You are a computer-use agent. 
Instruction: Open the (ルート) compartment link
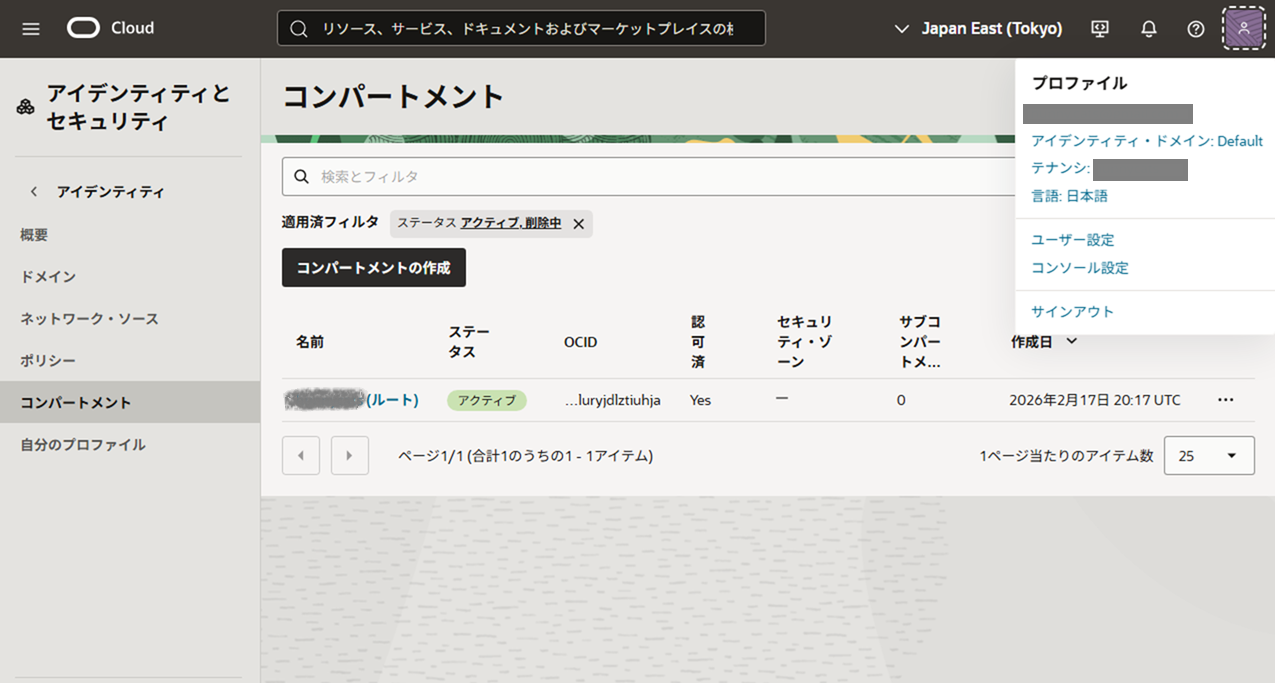pyautogui.click(x=391, y=400)
